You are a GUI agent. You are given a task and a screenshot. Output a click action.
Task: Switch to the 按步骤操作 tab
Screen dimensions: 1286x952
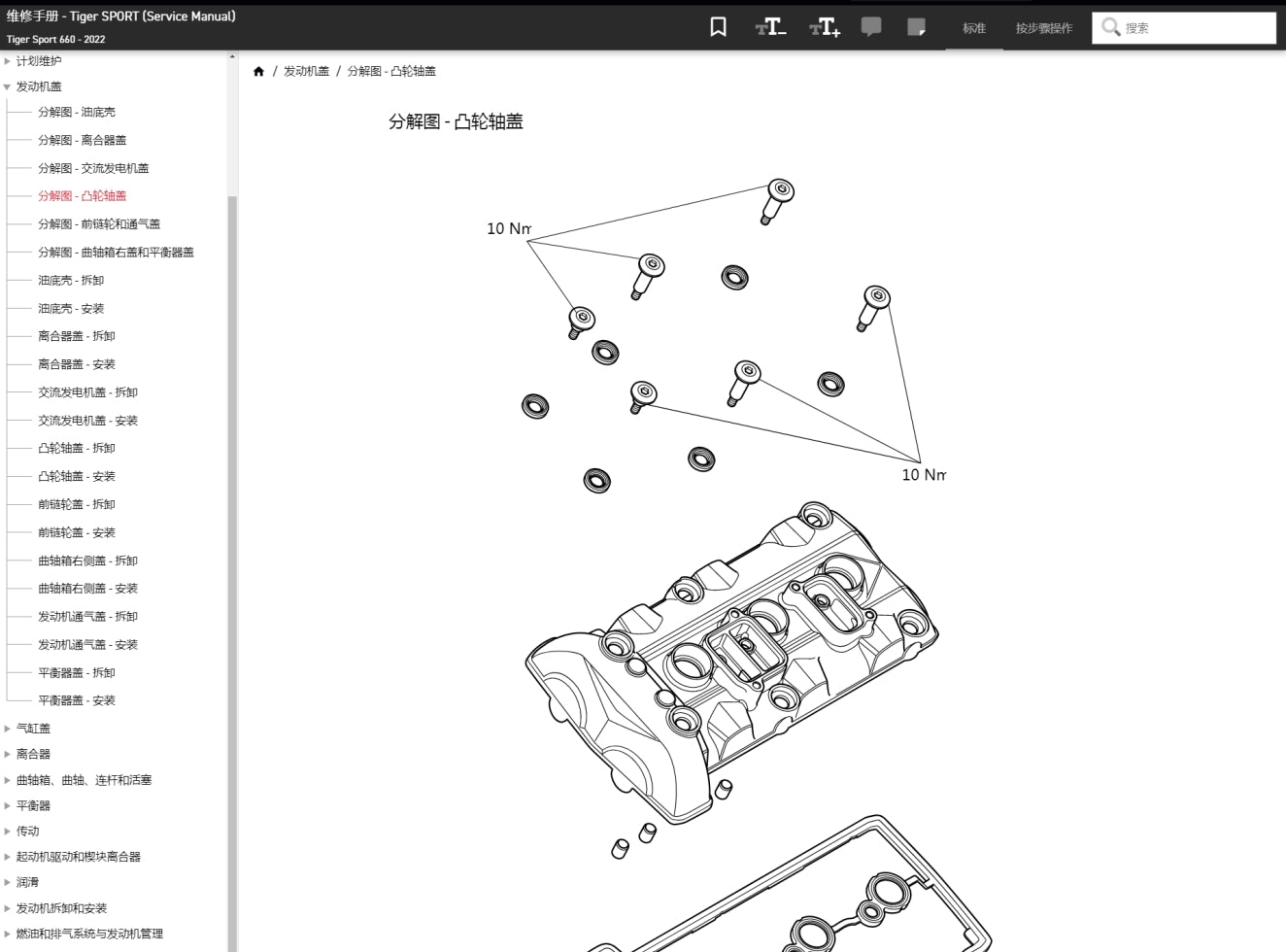tap(1042, 28)
